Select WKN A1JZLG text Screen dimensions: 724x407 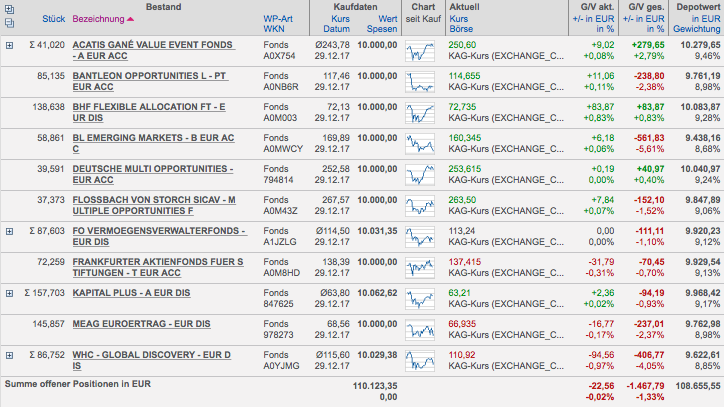click(x=280, y=242)
